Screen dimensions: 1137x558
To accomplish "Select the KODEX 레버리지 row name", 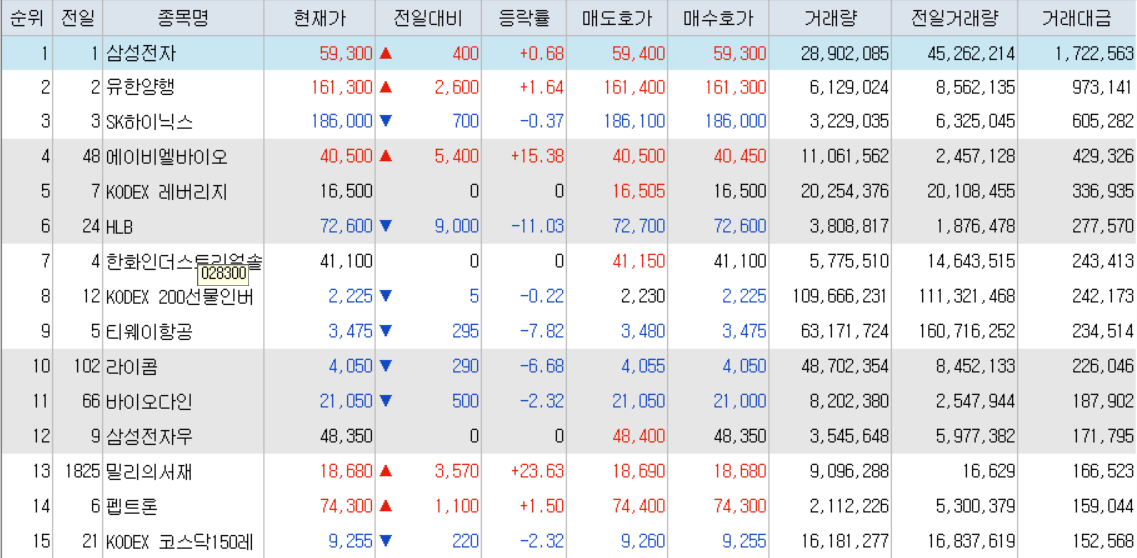I will tap(166, 192).
